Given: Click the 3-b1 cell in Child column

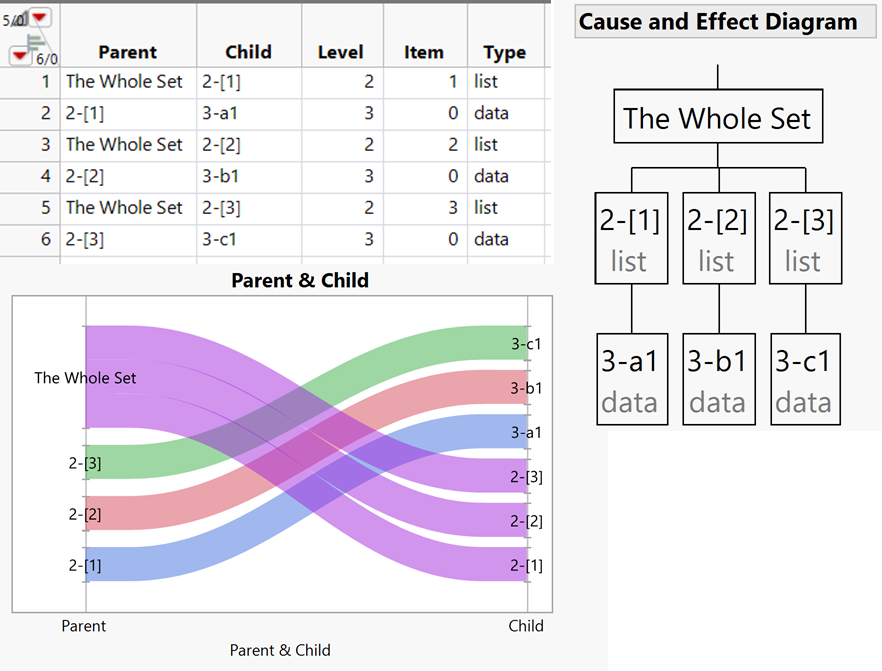Looking at the screenshot, I should pos(220,176).
